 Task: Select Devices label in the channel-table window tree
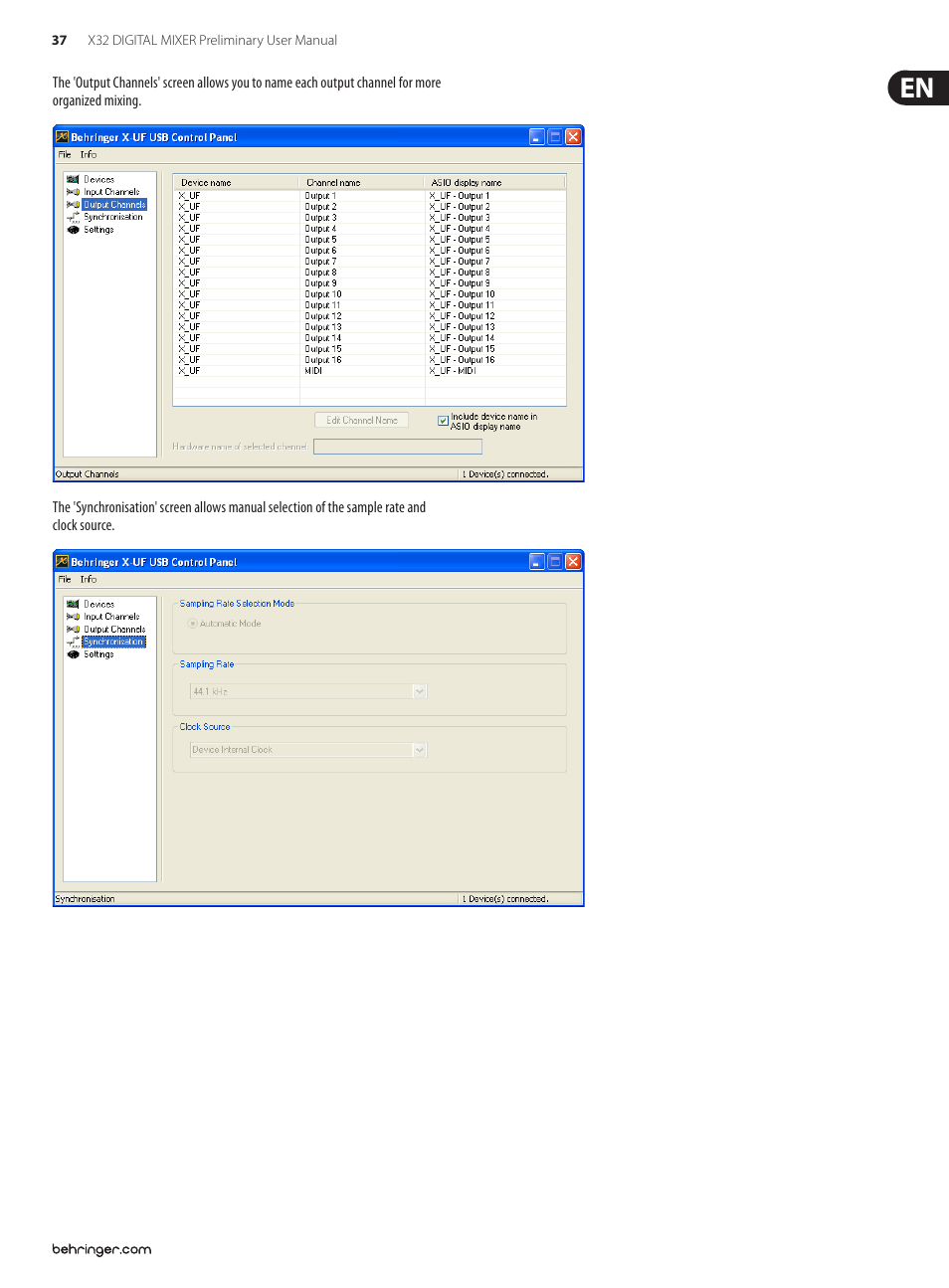coord(98,180)
